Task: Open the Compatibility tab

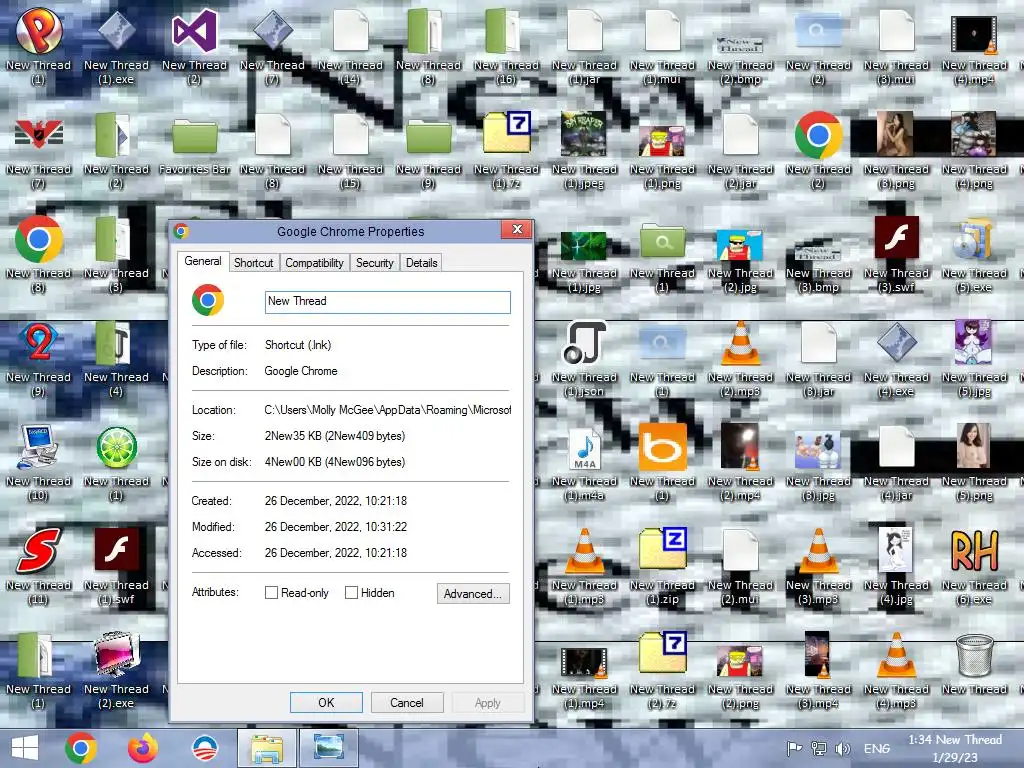Action: 314,263
